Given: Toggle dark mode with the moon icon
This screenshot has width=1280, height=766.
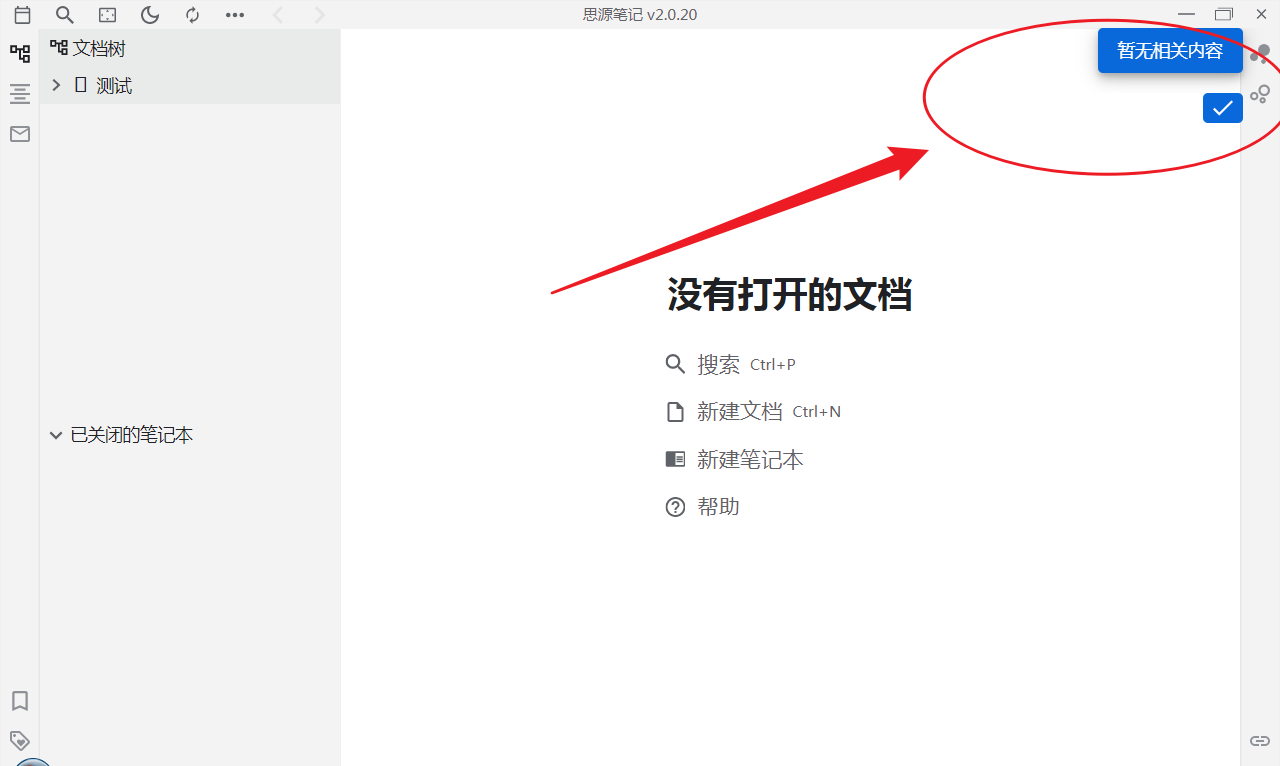Looking at the screenshot, I should click(x=150, y=15).
